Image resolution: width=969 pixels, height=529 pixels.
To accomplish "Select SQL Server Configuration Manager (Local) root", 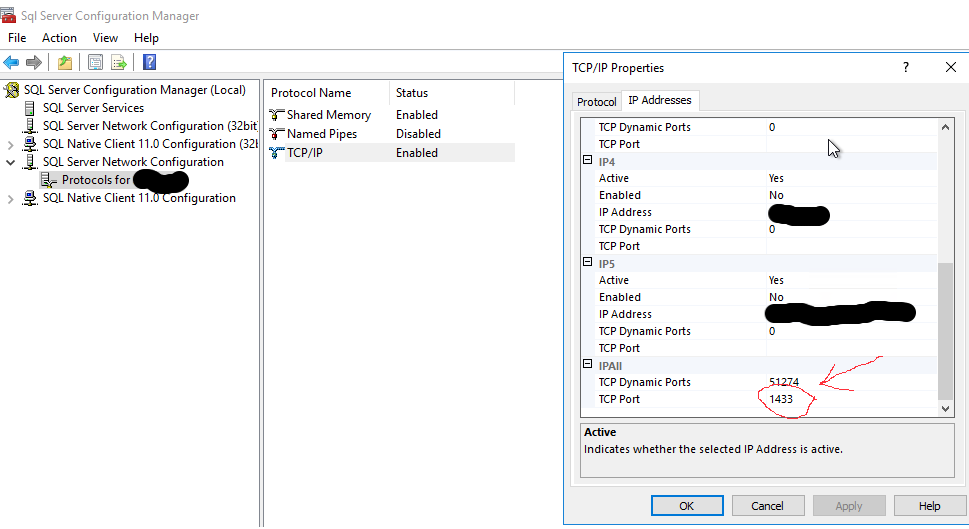I will [135, 90].
